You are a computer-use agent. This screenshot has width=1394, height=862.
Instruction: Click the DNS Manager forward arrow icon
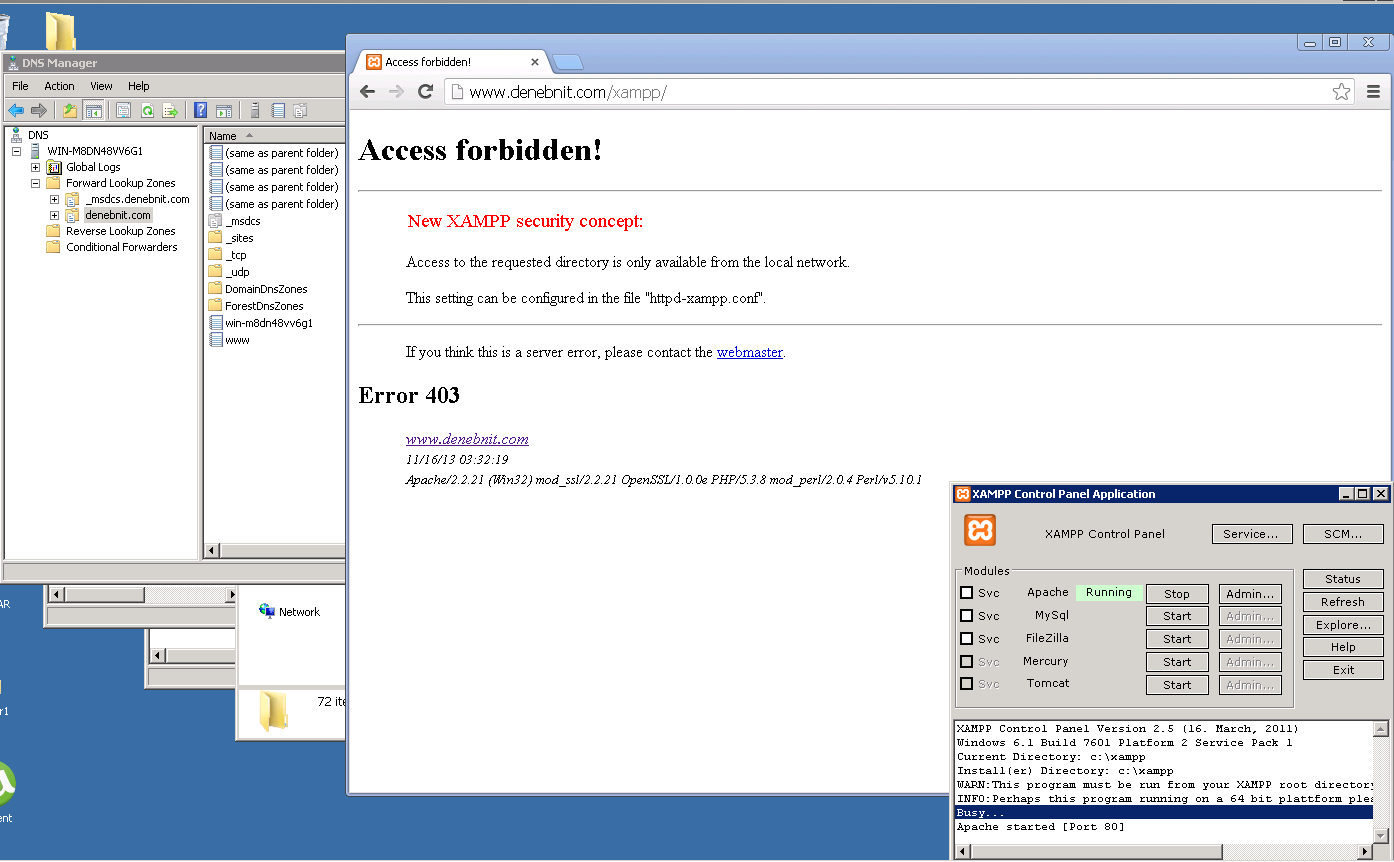[x=39, y=110]
